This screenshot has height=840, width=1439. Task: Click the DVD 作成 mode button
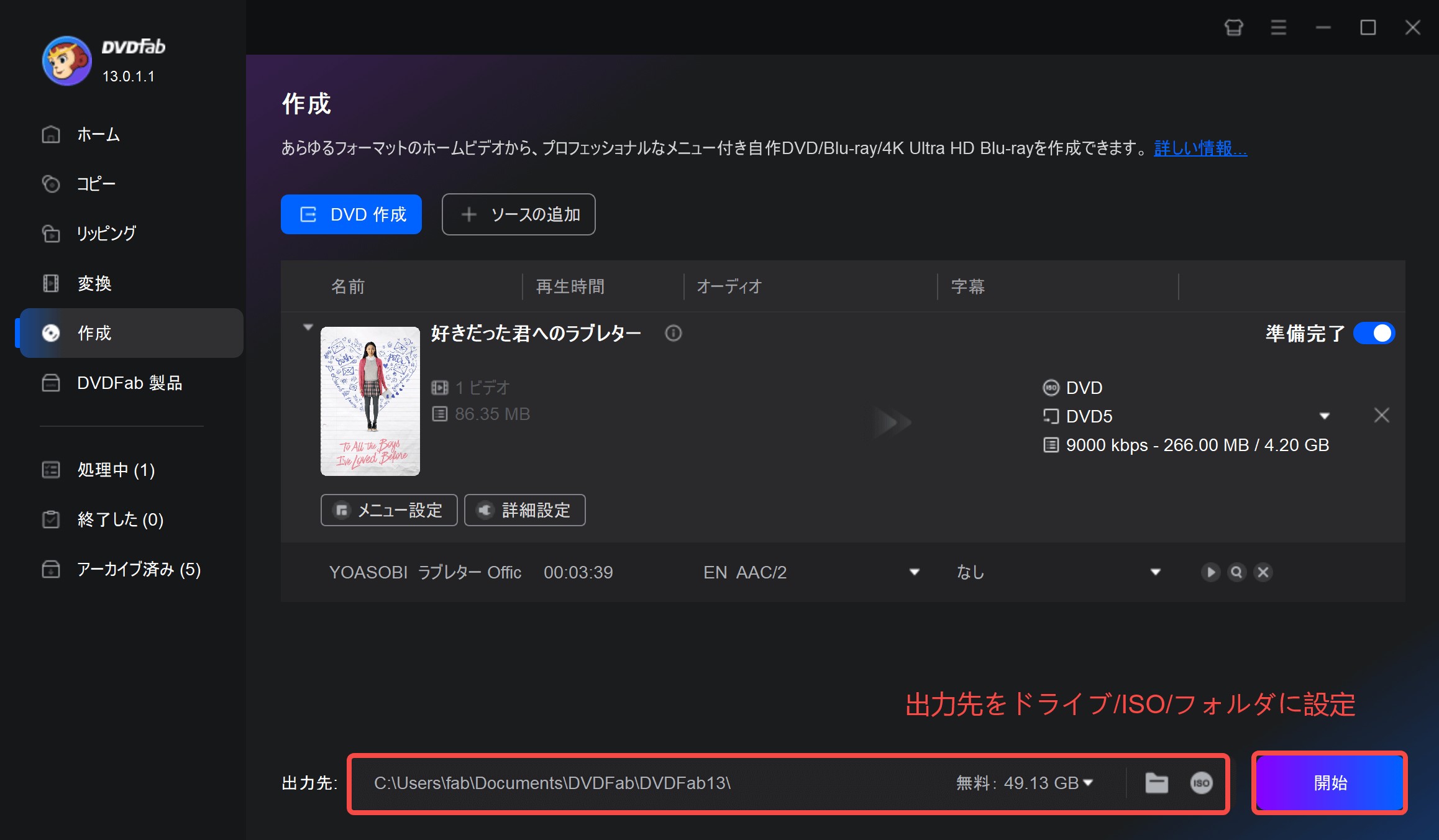(351, 214)
